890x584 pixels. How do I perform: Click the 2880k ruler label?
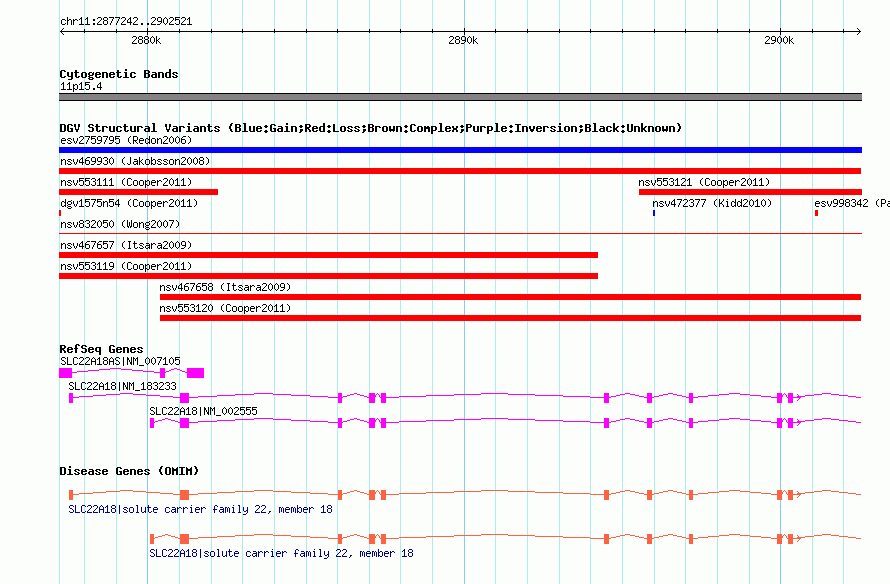[x=146, y=40]
